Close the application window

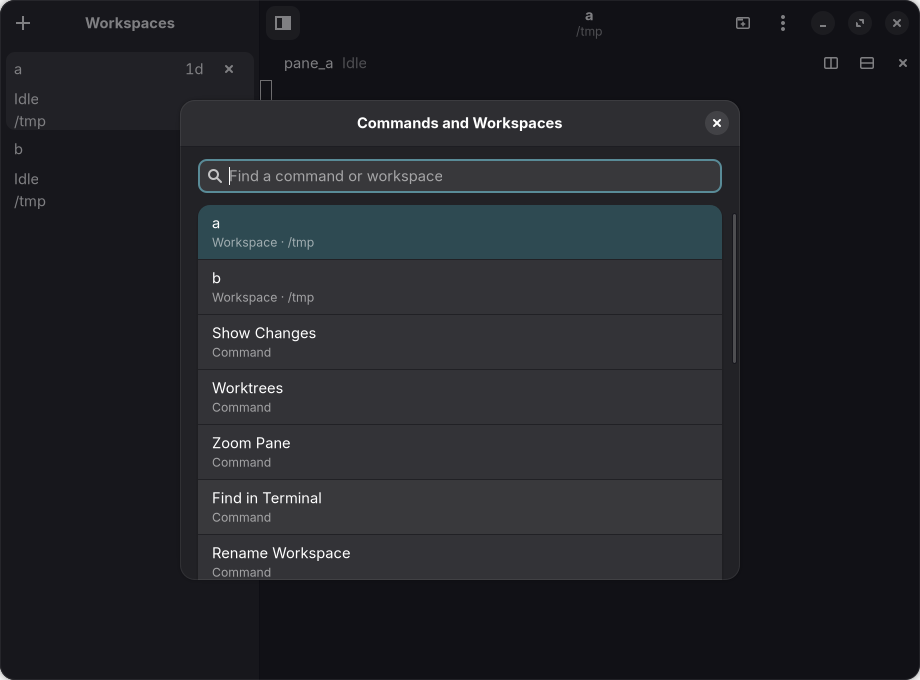(897, 23)
